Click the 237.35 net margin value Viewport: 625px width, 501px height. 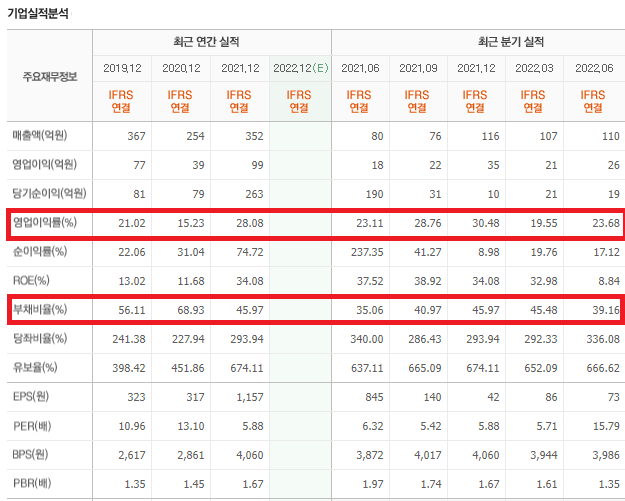point(367,252)
